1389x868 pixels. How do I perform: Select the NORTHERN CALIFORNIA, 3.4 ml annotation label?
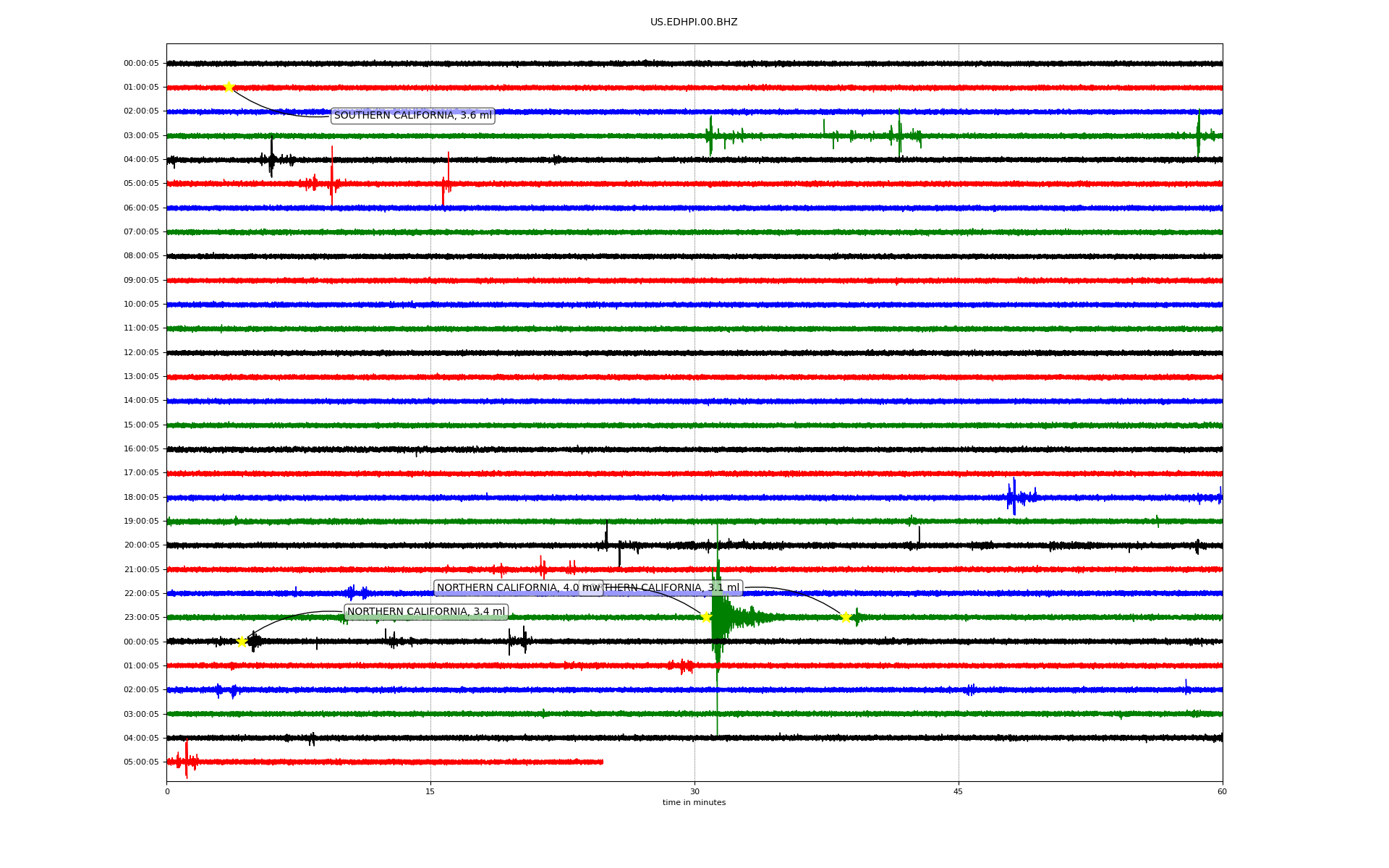[x=425, y=612]
